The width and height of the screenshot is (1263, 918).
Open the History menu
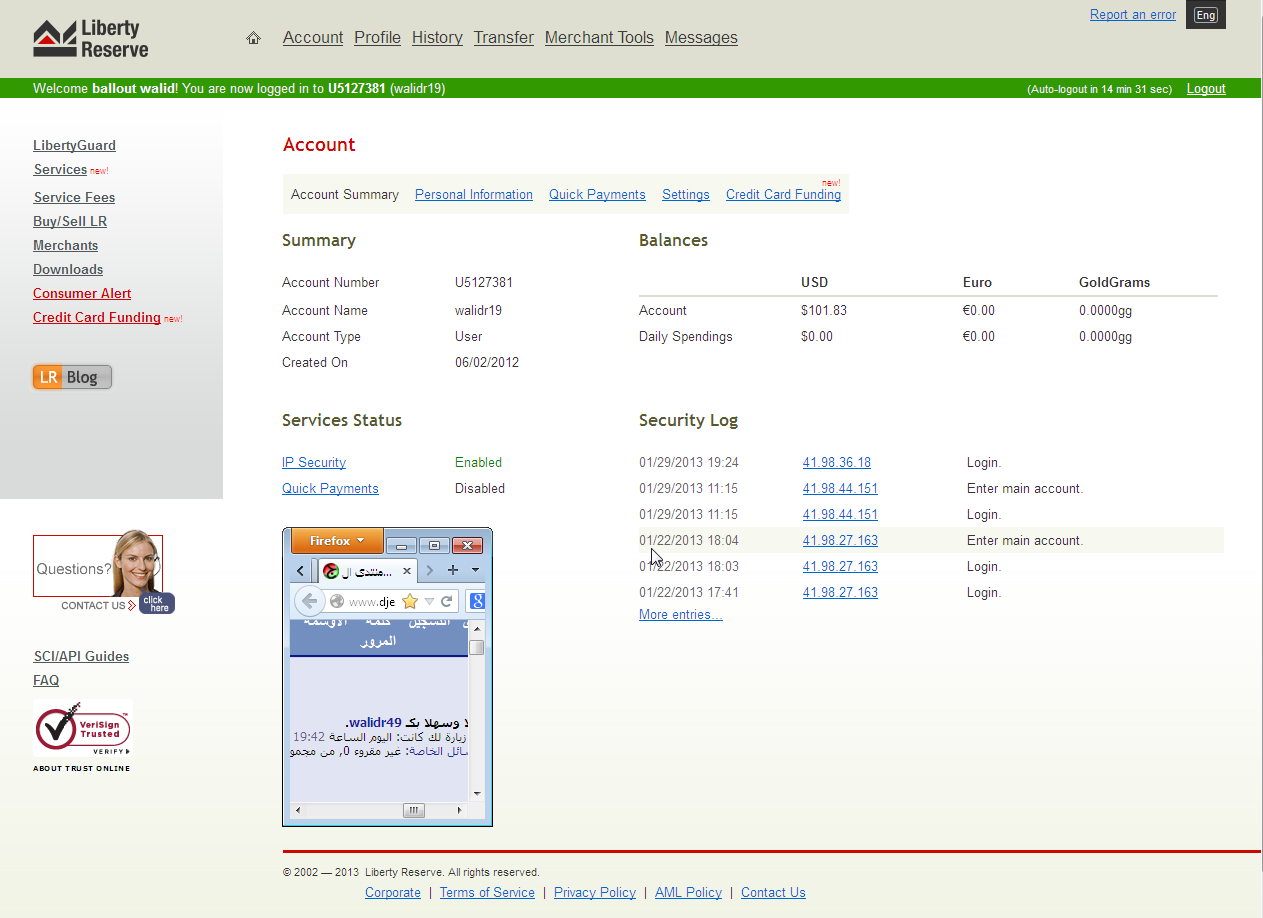437,38
